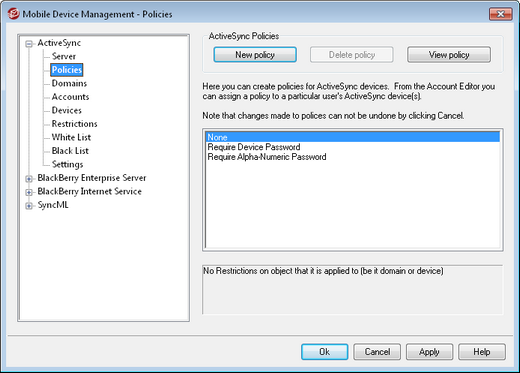The image size is (520, 373).
Task: Open the White List tree item
Action: (71, 137)
